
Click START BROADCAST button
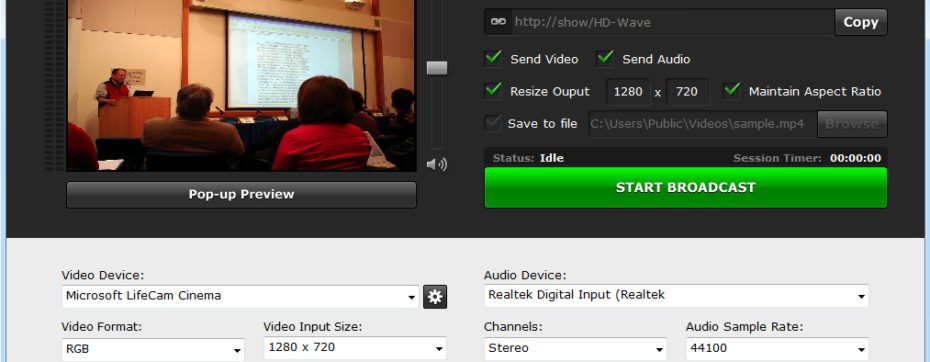(686, 188)
